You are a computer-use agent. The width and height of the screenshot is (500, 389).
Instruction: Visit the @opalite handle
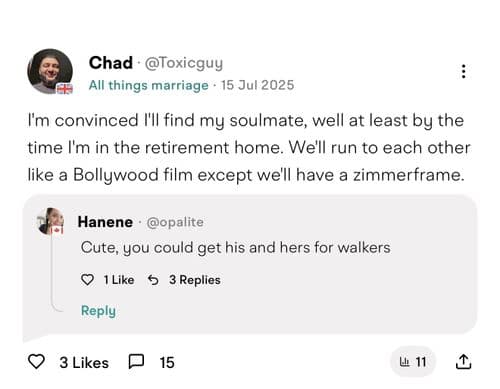coord(175,222)
